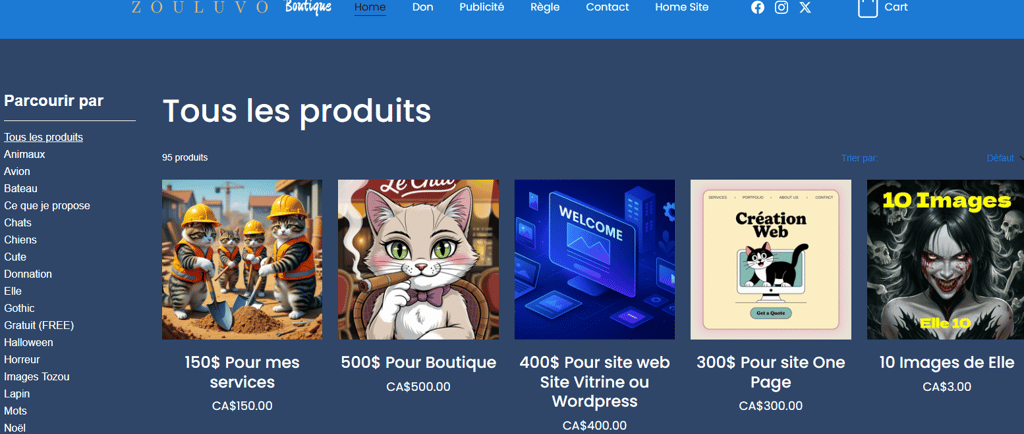Open the X social icon
1024x434 pixels.
click(805, 7)
